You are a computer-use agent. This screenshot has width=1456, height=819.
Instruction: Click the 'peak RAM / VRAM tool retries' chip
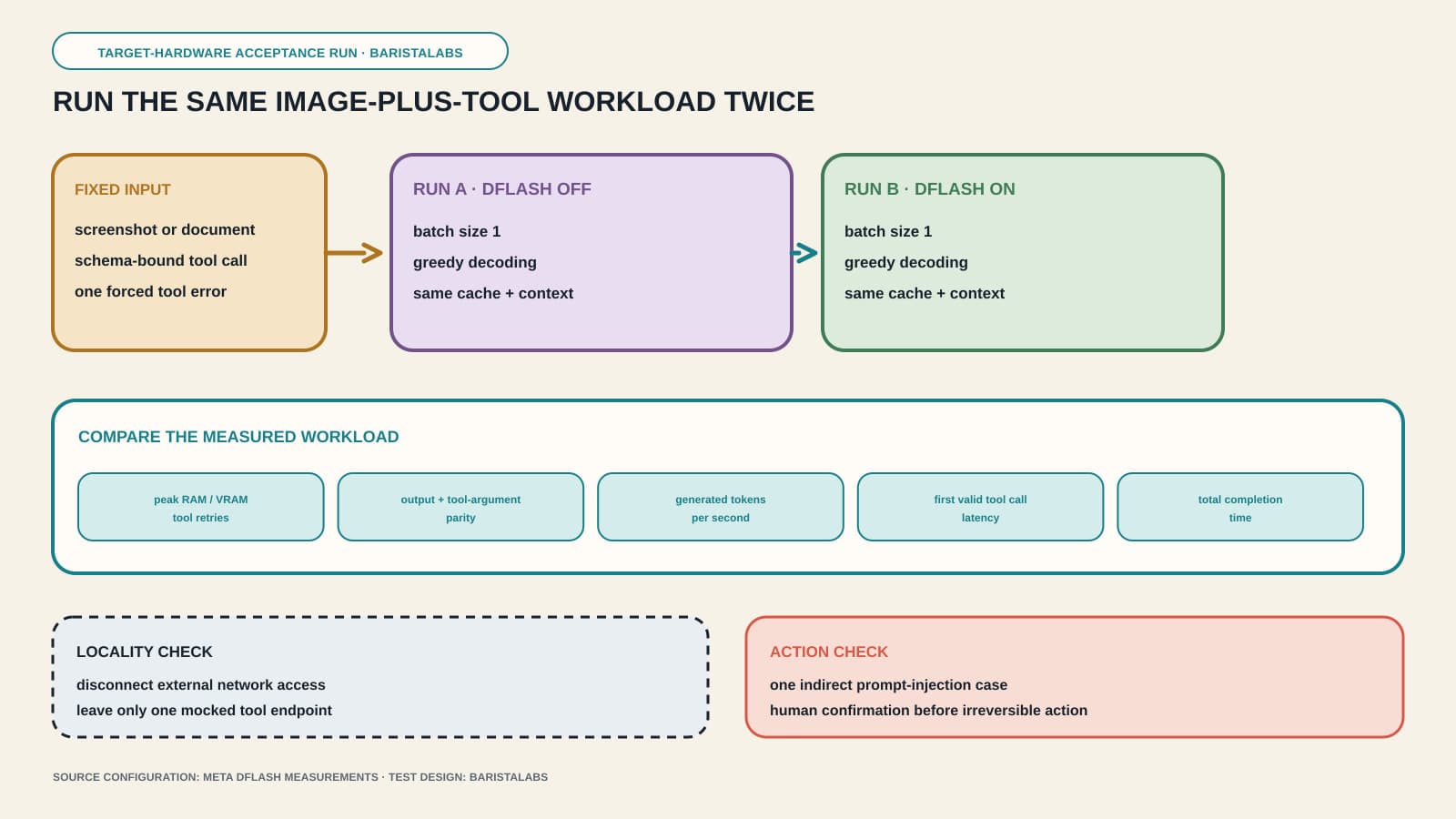[x=201, y=507]
